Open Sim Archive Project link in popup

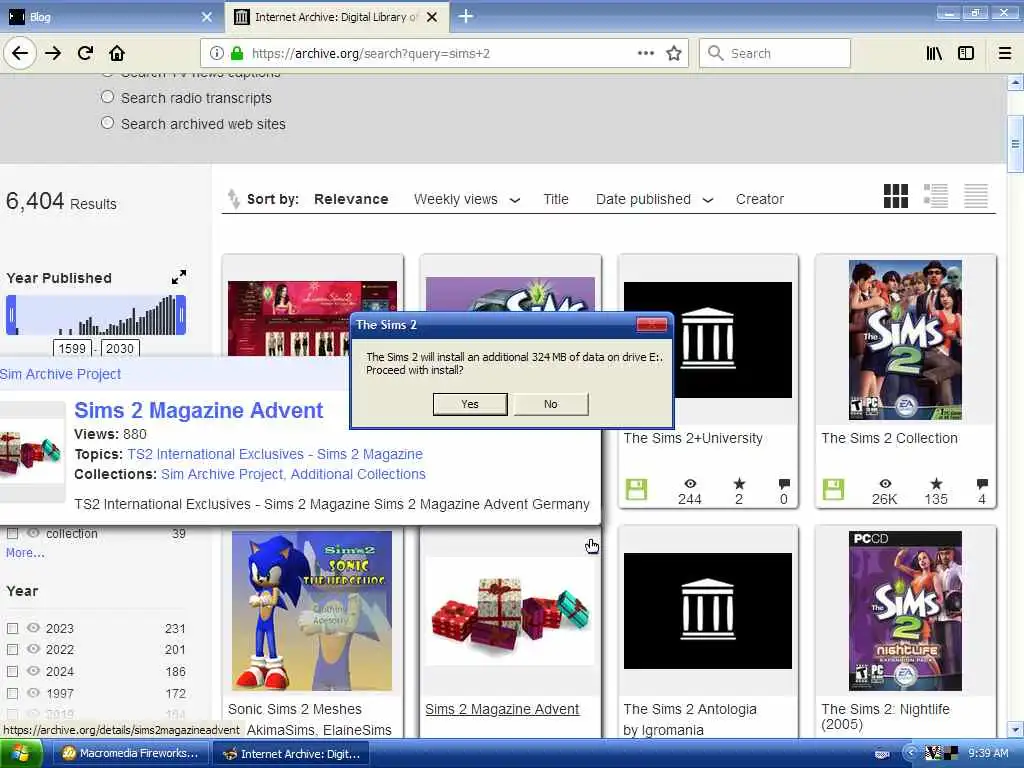(x=60, y=374)
